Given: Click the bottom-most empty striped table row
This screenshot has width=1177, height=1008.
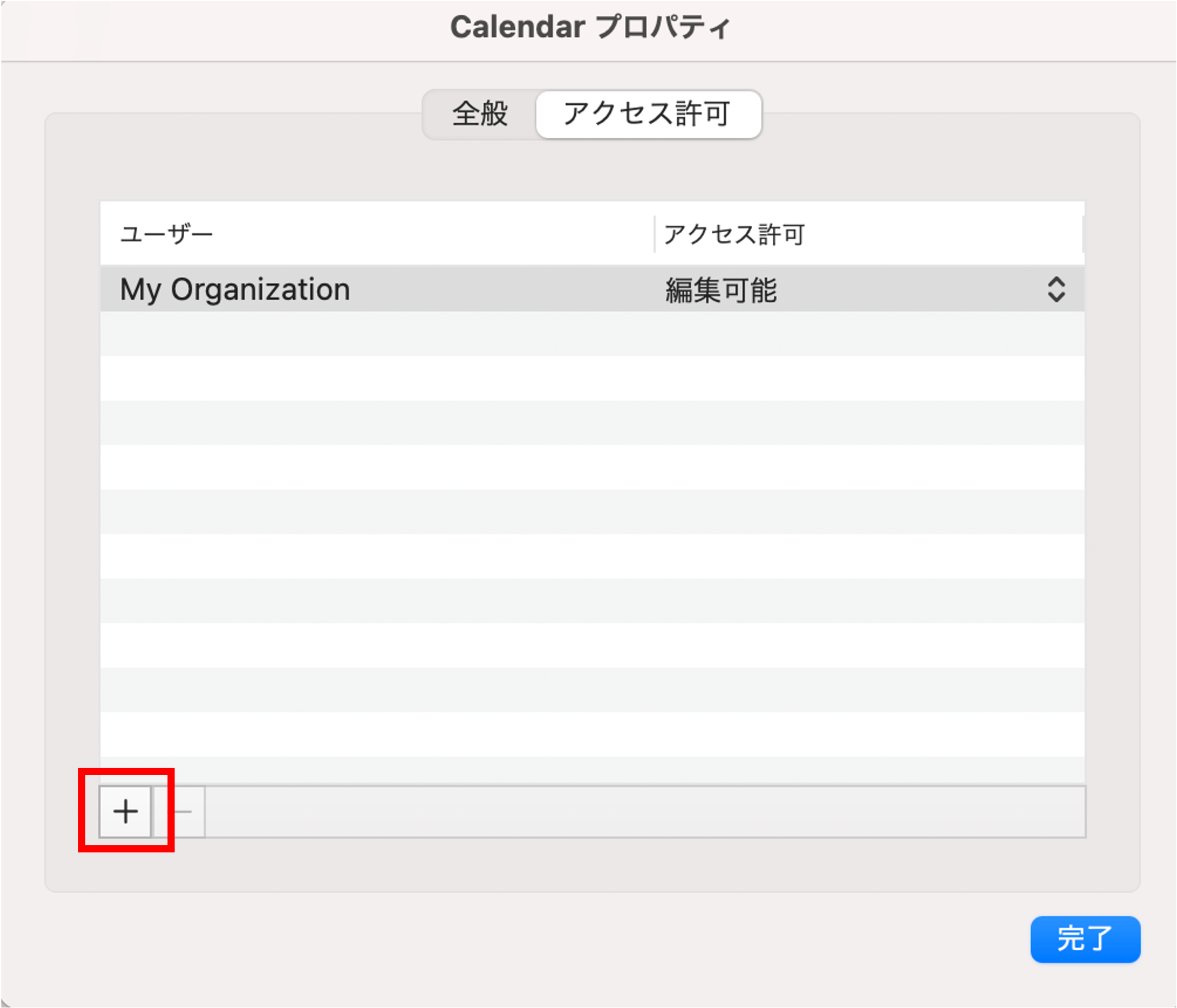Looking at the screenshot, I should tap(592, 771).
